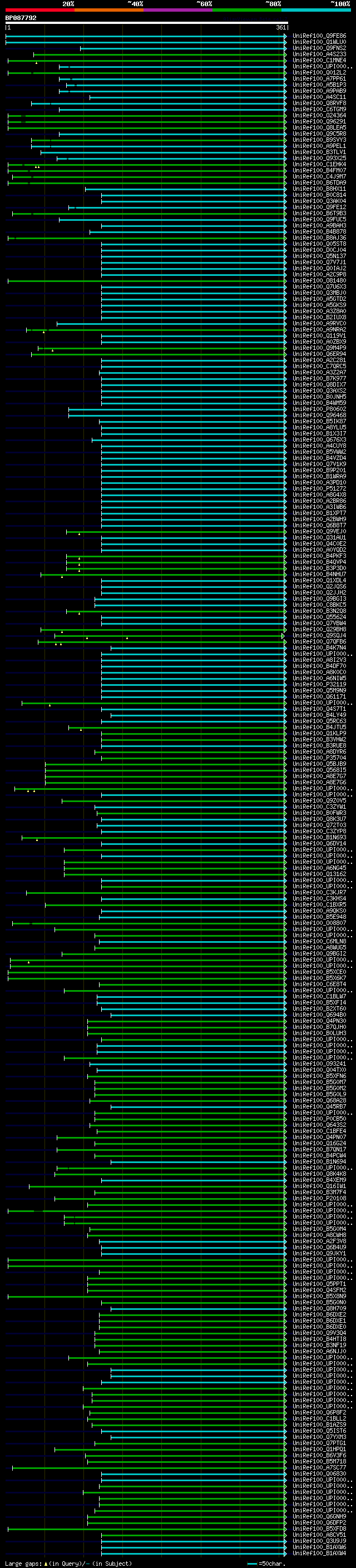Select hit label UniRef100_B1N693
Image resolution: width=356 pixels, height=1568 pixels.
(319, 837)
